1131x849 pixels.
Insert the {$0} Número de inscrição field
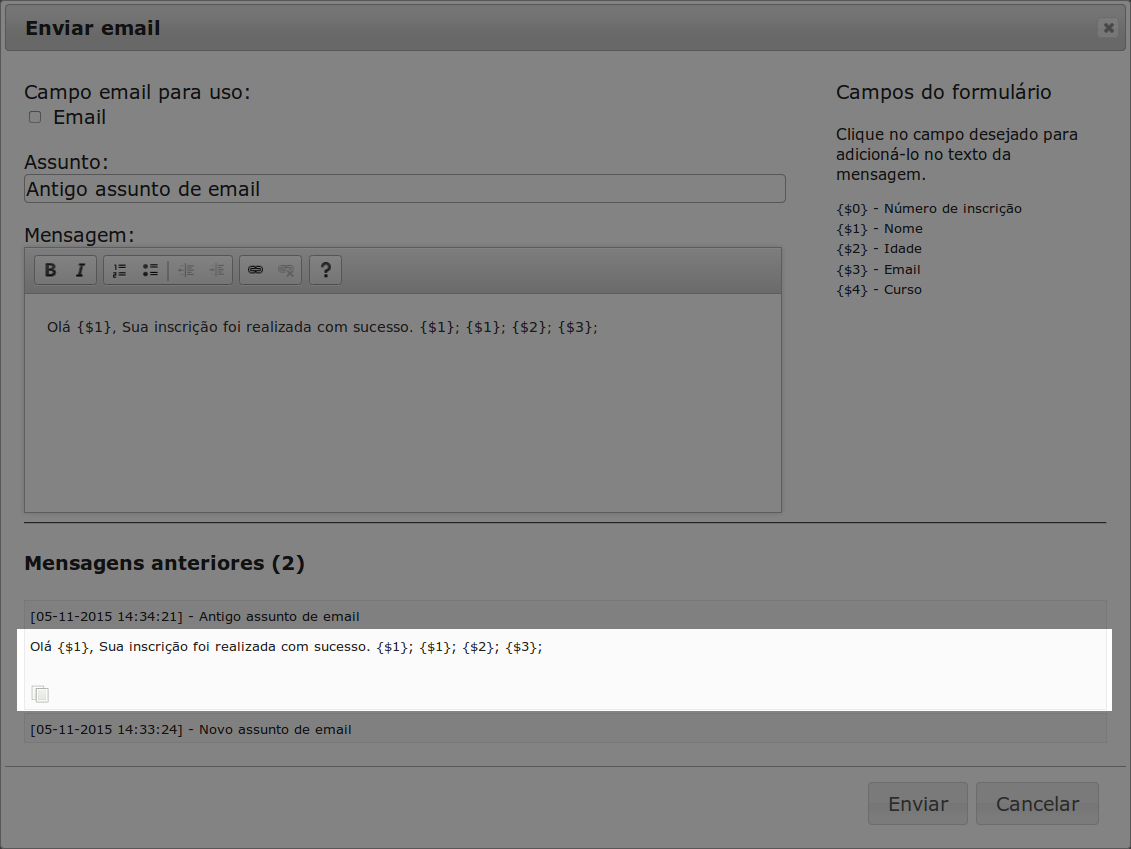928,209
